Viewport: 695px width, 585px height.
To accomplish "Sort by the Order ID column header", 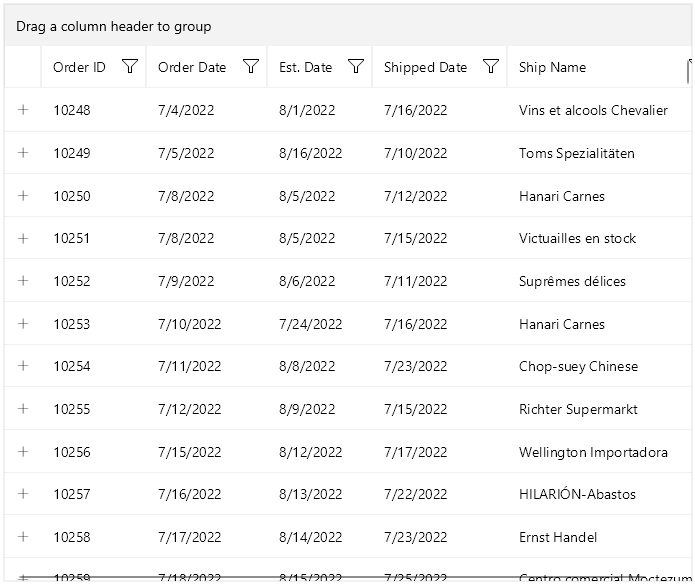I will [x=79, y=67].
